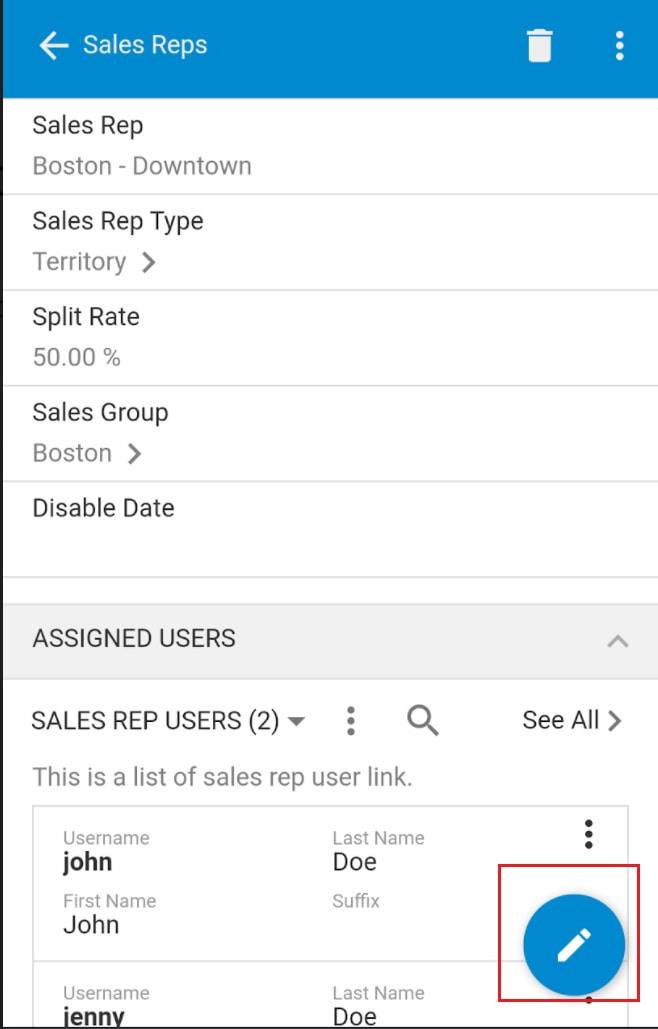The height and width of the screenshot is (1029, 658).
Task: Select the Split Rate field 50.00 %
Action: (x=331, y=338)
